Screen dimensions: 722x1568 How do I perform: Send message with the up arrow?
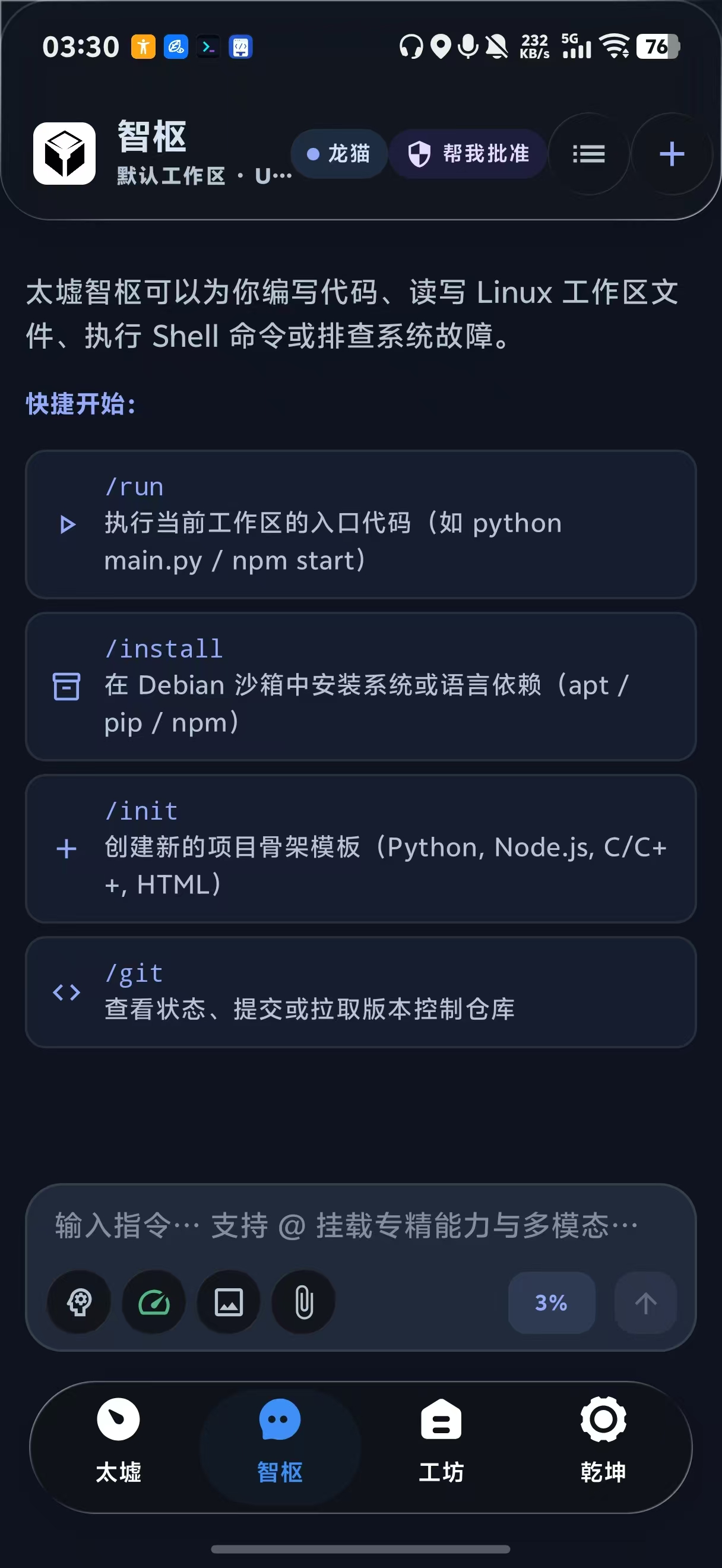(x=645, y=1303)
